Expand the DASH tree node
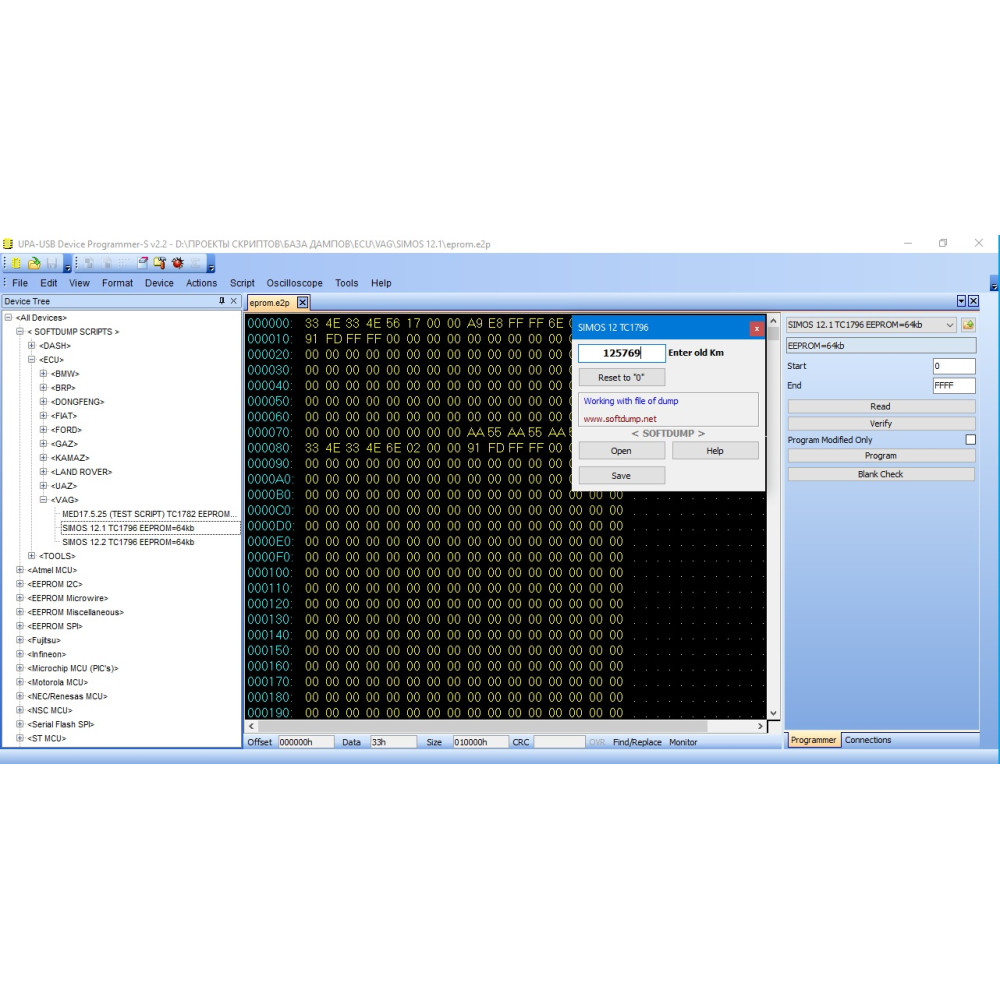The image size is (1000, 1000). click(31, 346)
